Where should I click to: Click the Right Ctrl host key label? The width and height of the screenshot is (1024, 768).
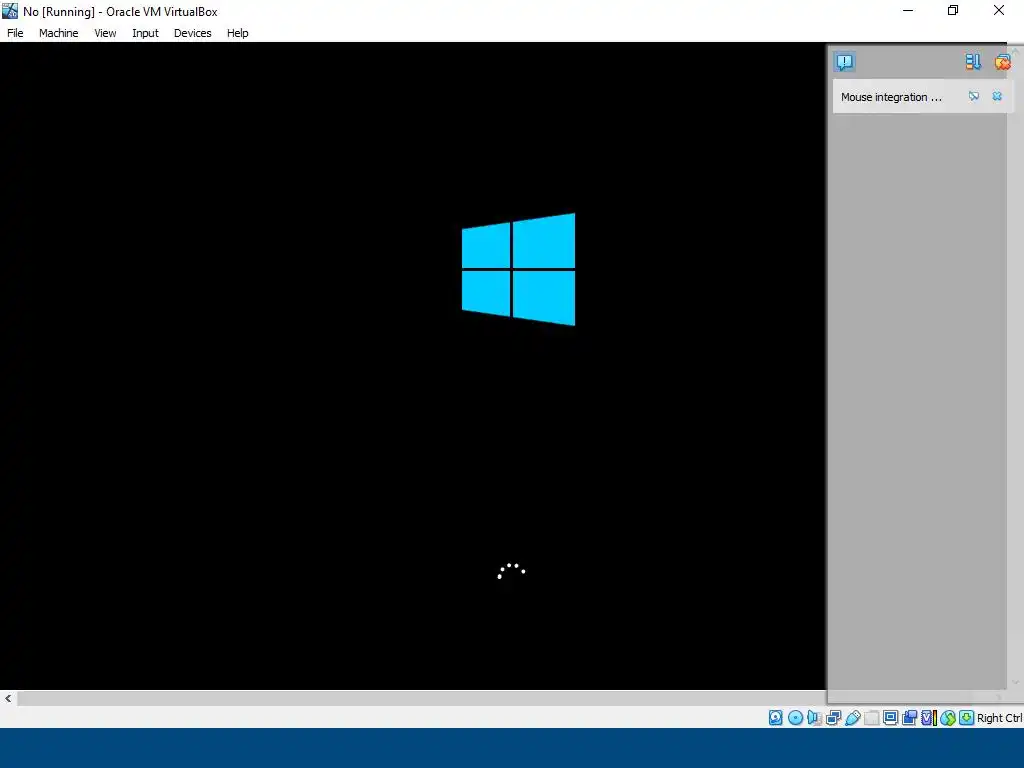[999, 718]
